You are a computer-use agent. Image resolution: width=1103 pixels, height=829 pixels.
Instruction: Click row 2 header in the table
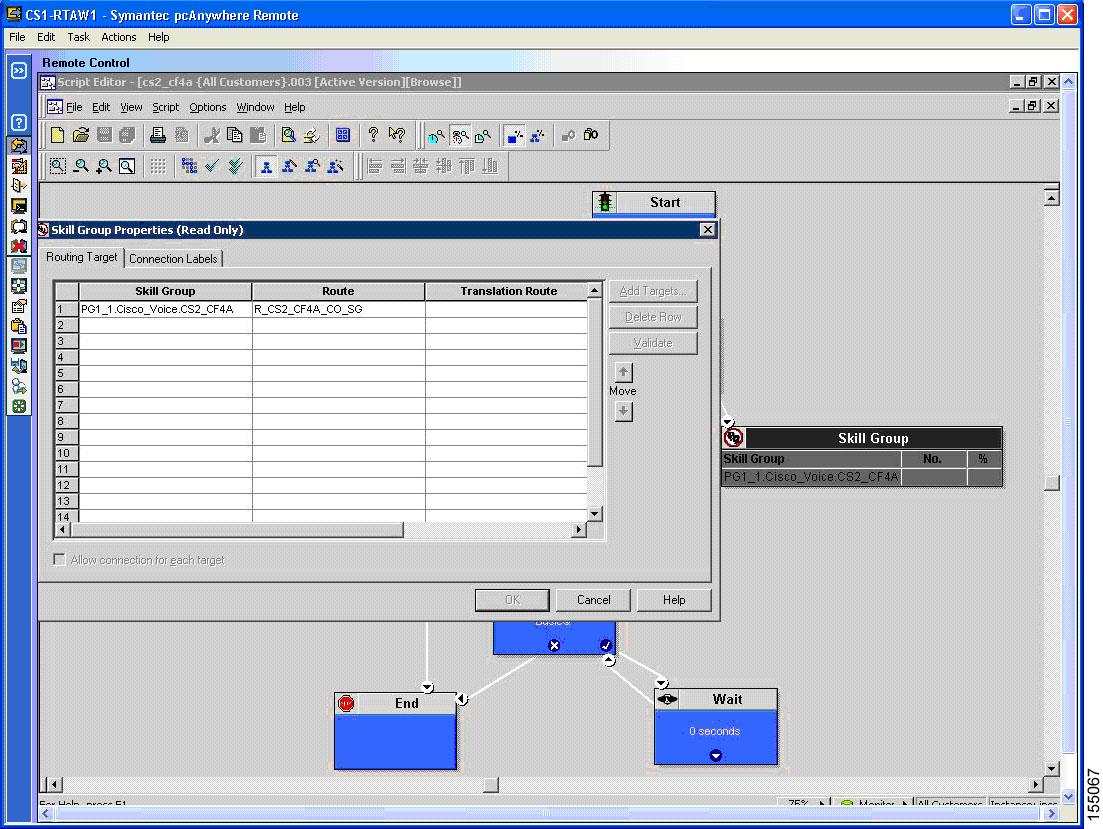pos(67,325)
